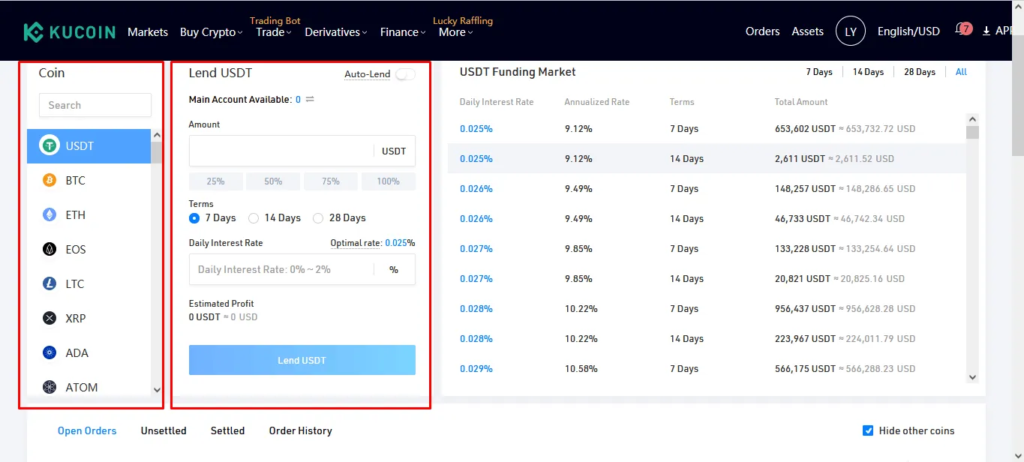Viewport: 1024px width, 462px height.
Task: Click the Lend USDT button
Action: [302, 360]
